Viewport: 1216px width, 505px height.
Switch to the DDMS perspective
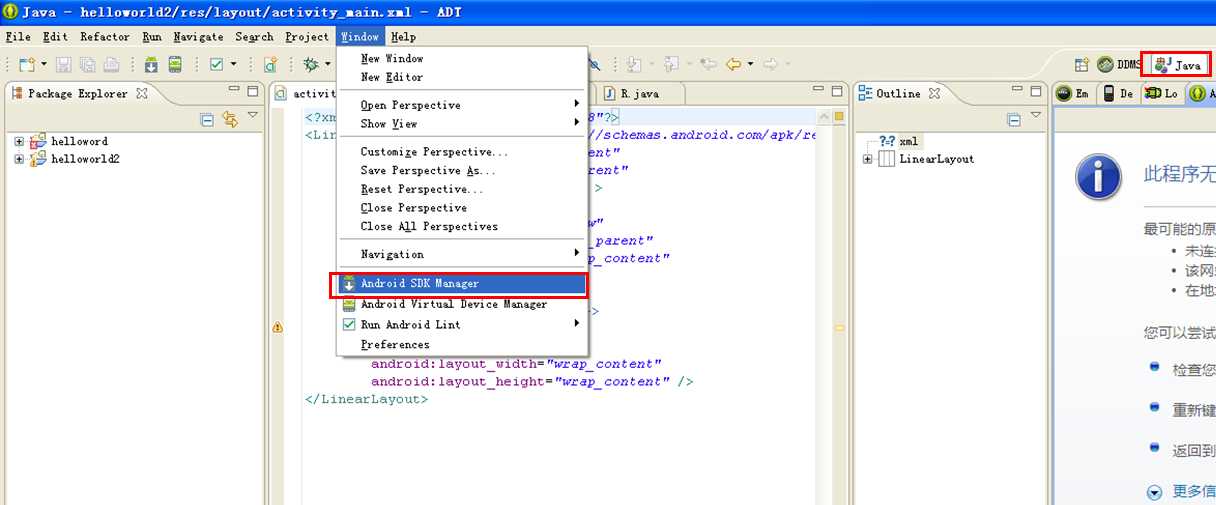pyautogui.click(x=1119, y=65)
